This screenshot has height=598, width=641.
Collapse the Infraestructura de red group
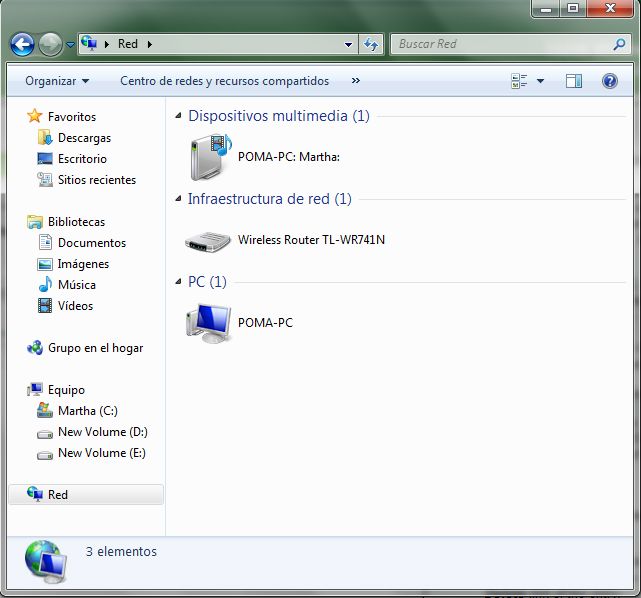point(178,199)
